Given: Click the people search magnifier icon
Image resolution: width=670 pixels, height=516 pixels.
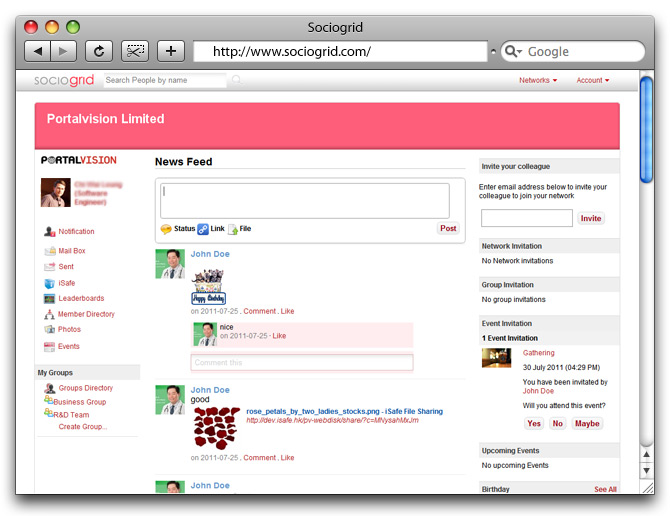Looking at the screenshot, I should pos(236,79).
